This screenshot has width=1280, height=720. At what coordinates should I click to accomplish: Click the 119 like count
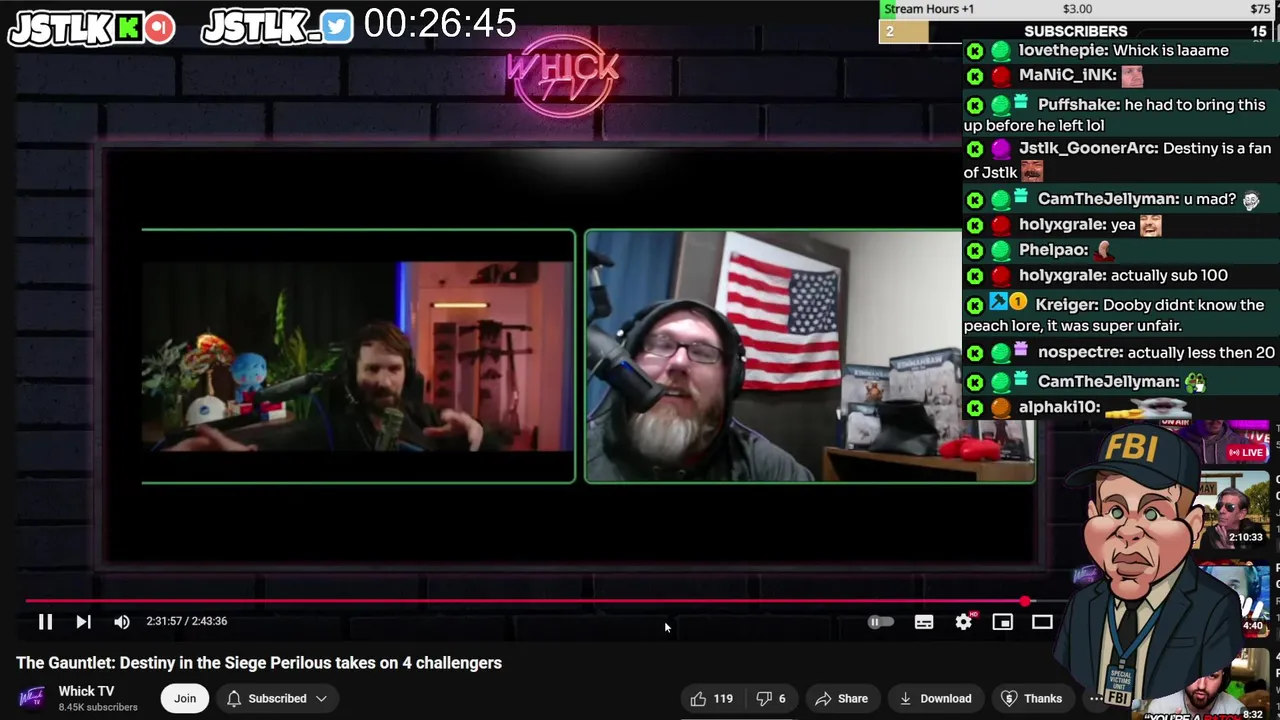(723, 699)
